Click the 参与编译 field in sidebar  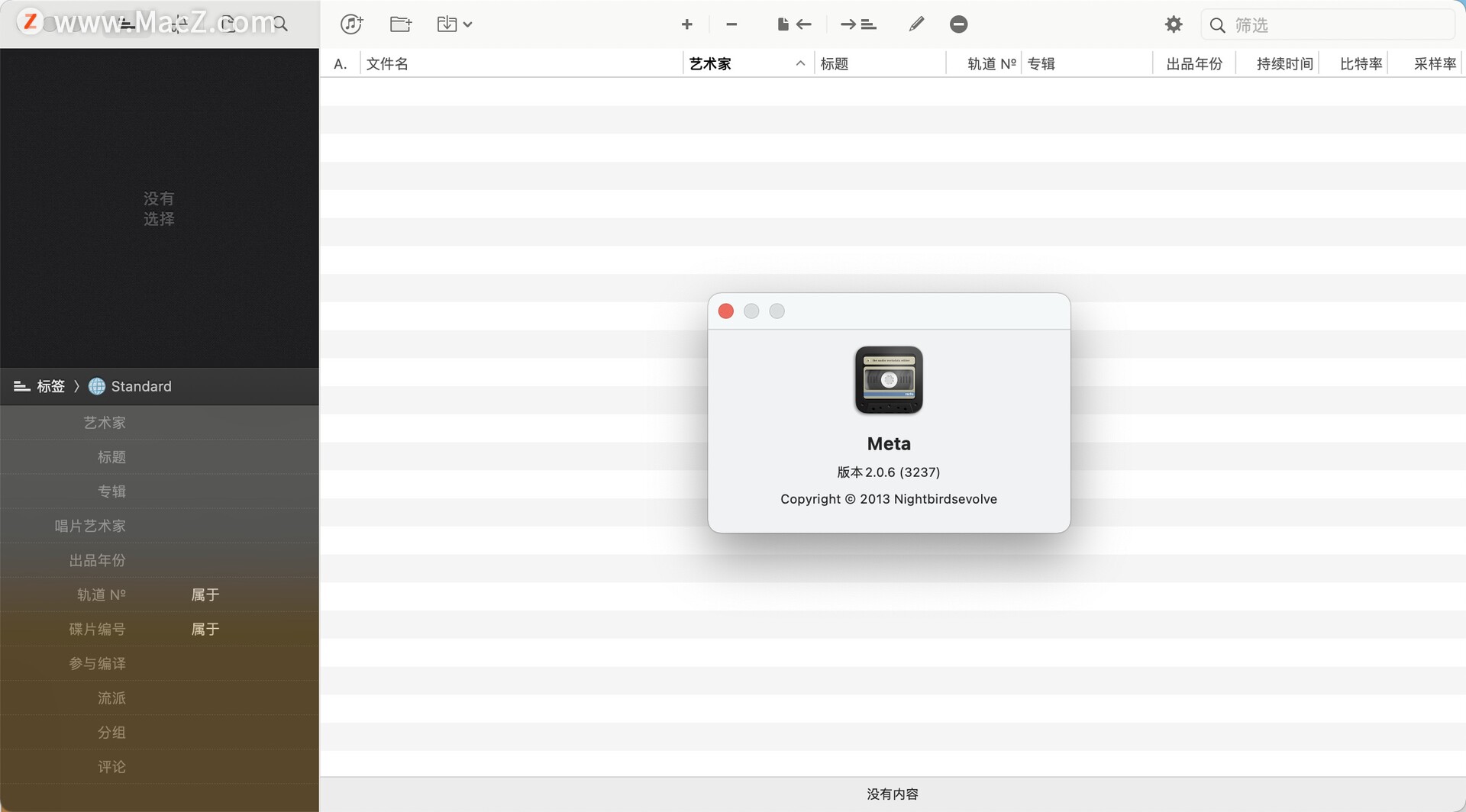(160, 663)
